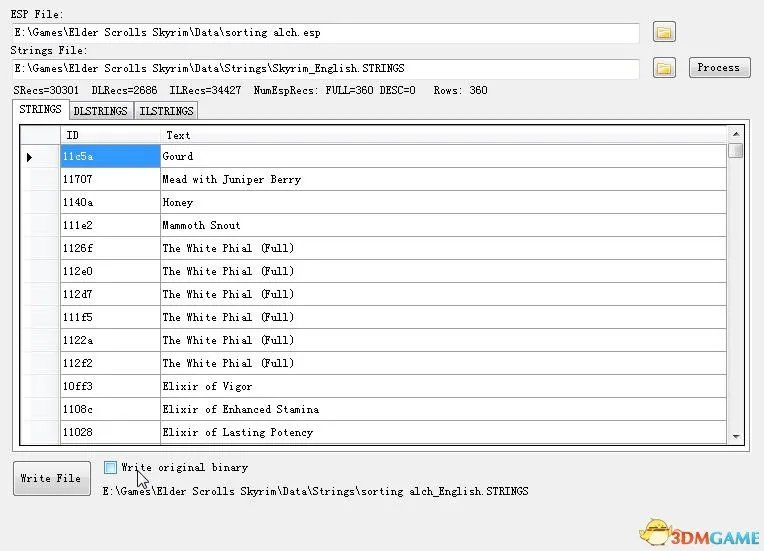Select White Phial text in row 112e0
764x551 pixels.
[443, 271]
